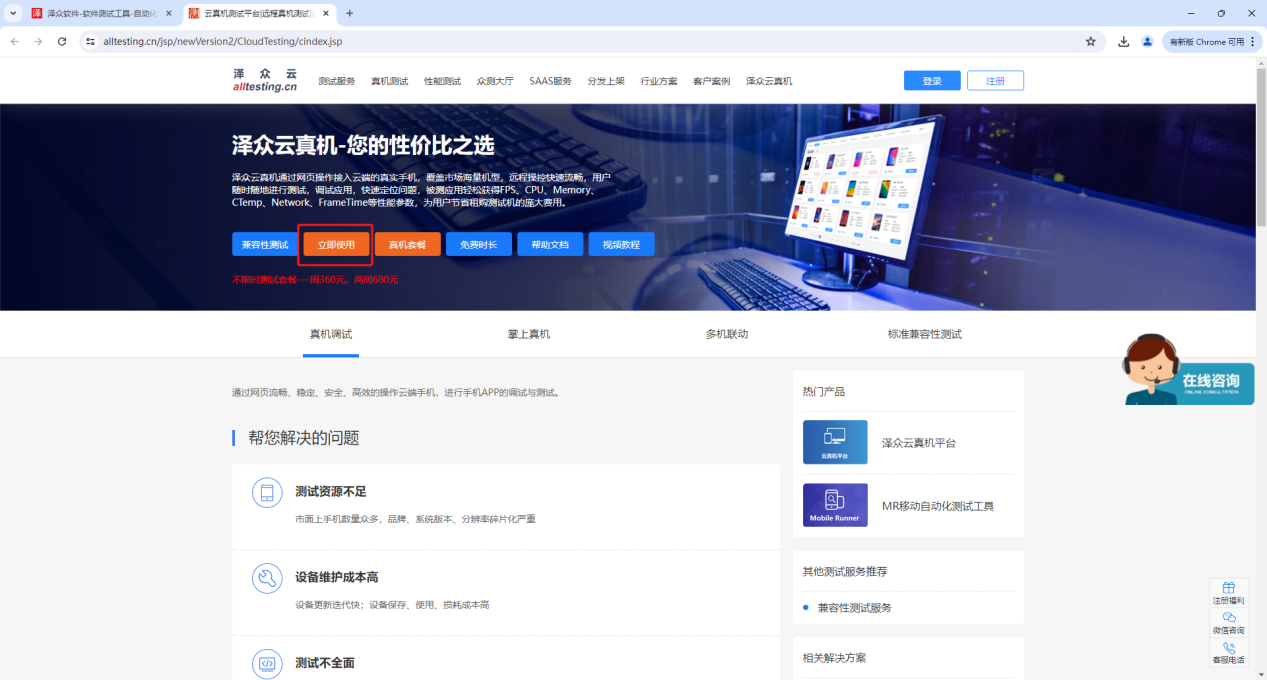
Task: Open the 有新版 Chrome 可用 update menu
Action: click(1211, 42)
